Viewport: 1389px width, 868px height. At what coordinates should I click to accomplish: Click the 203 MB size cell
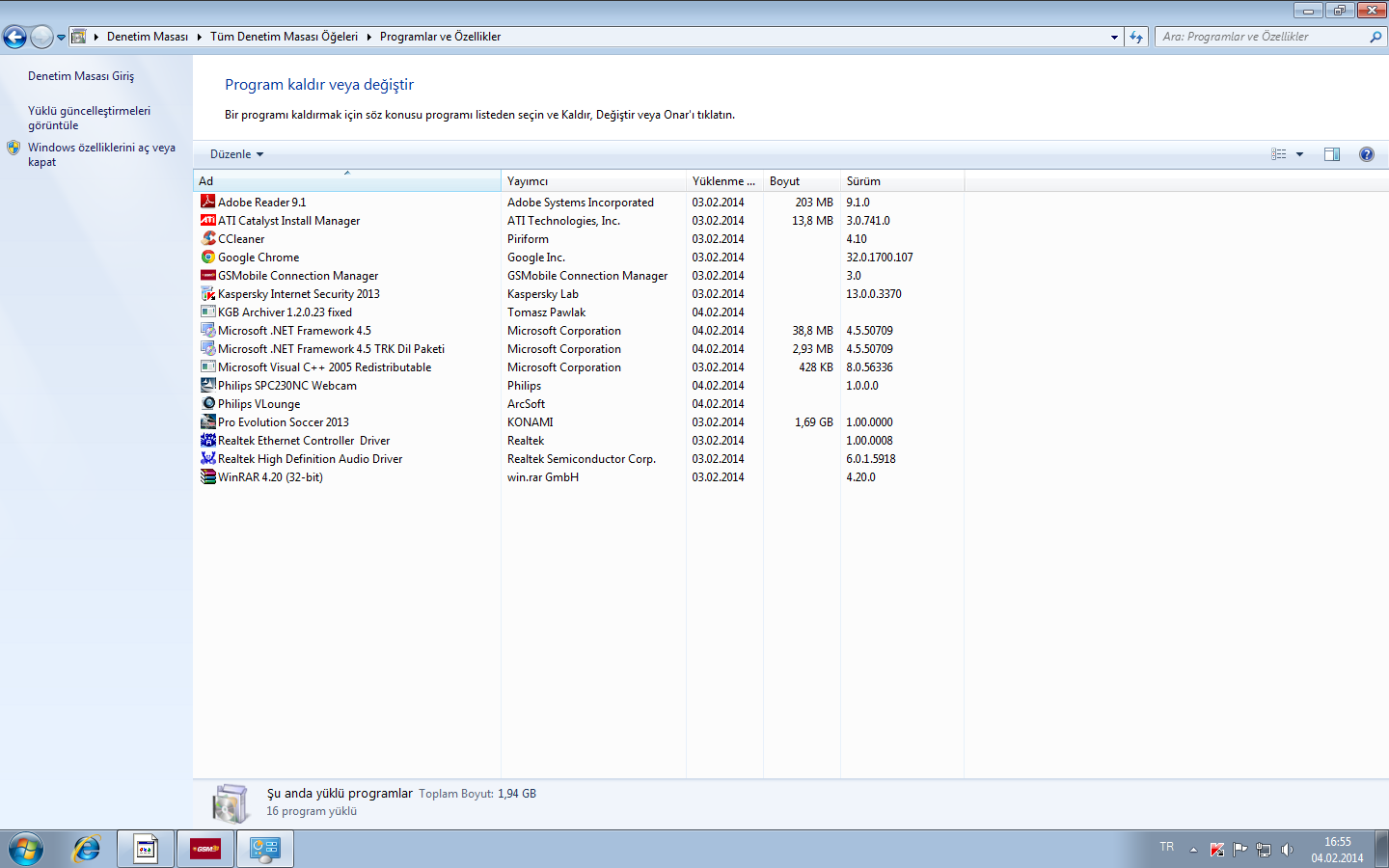point(814,202)
